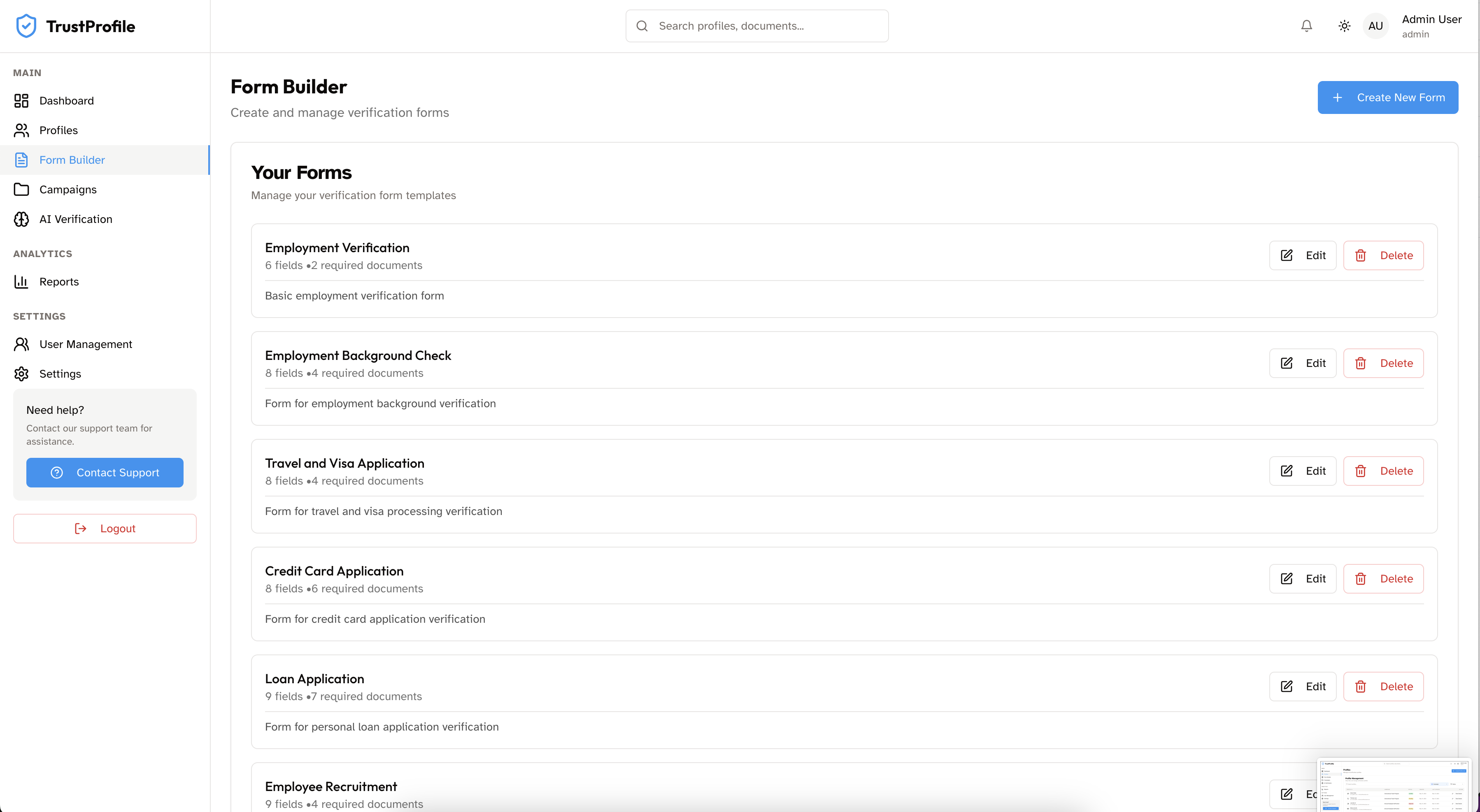Edit the Employment Verification form
This screenshot has width=1480, height=812.
(1303, 255)
